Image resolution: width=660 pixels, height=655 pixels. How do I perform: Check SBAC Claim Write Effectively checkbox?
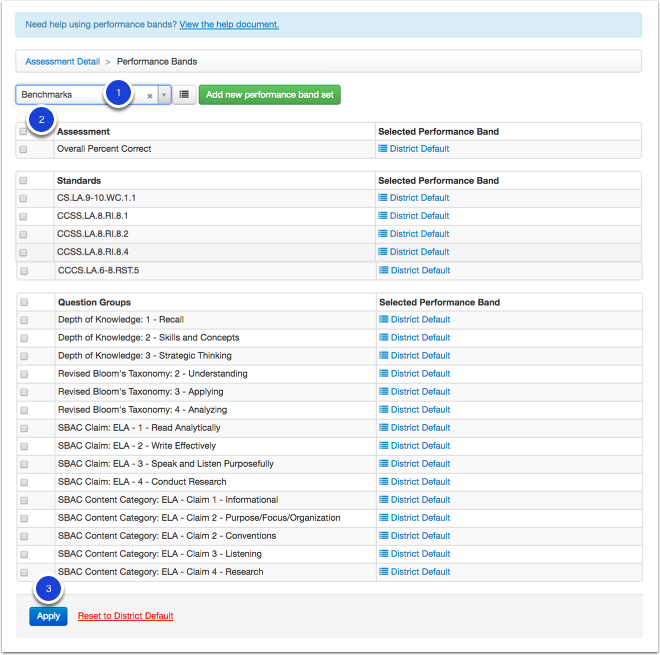pyautogui.click(x=24, y=446)
